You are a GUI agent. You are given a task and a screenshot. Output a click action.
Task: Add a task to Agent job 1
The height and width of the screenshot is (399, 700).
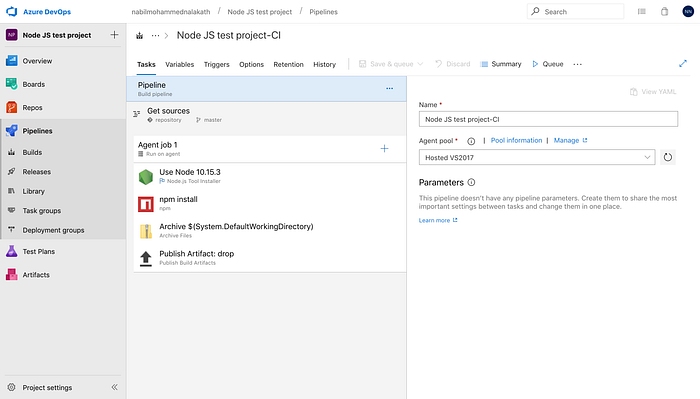[x=384, y=149]
